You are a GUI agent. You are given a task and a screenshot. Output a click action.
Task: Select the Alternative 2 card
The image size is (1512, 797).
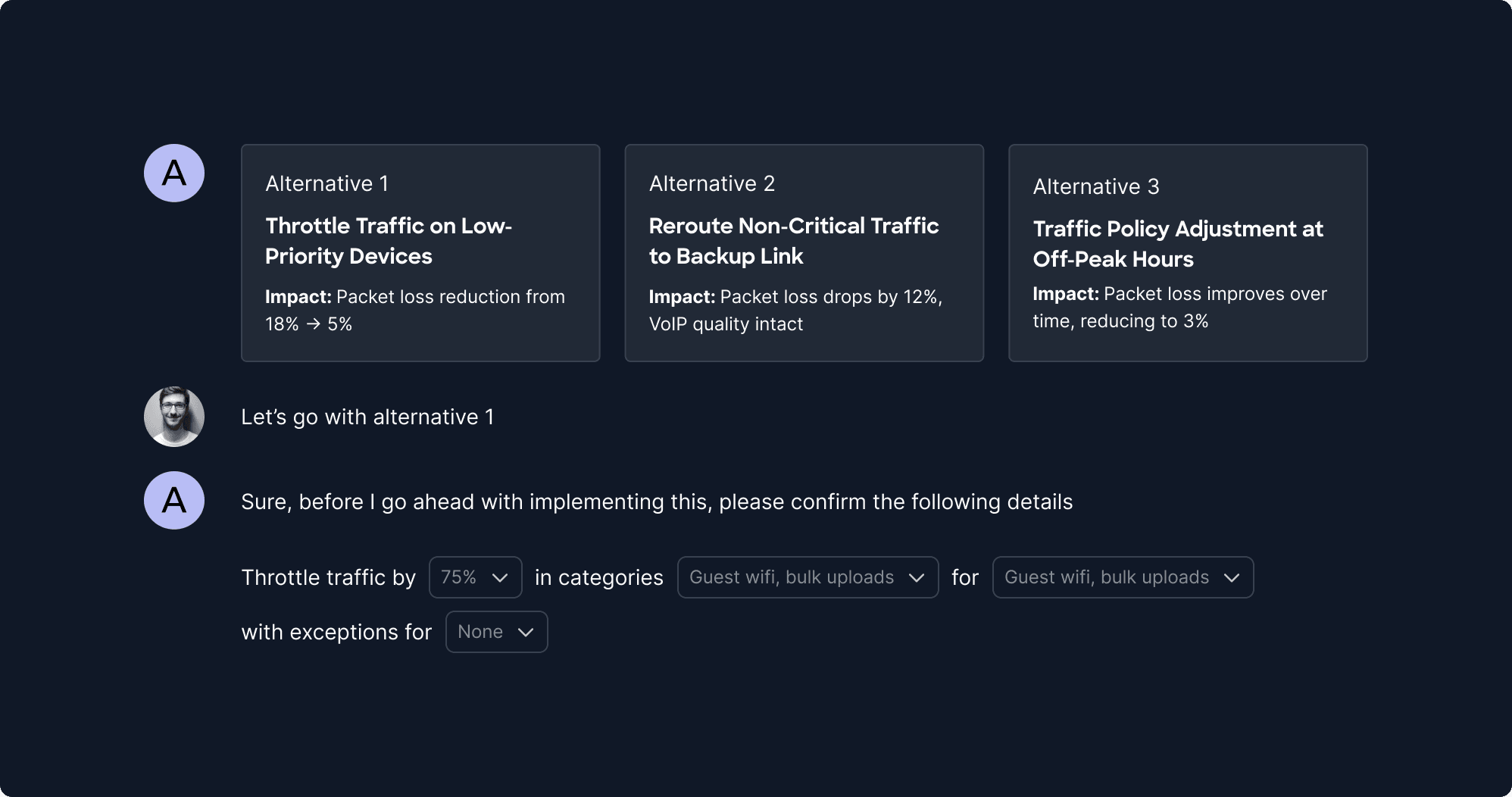804,253
